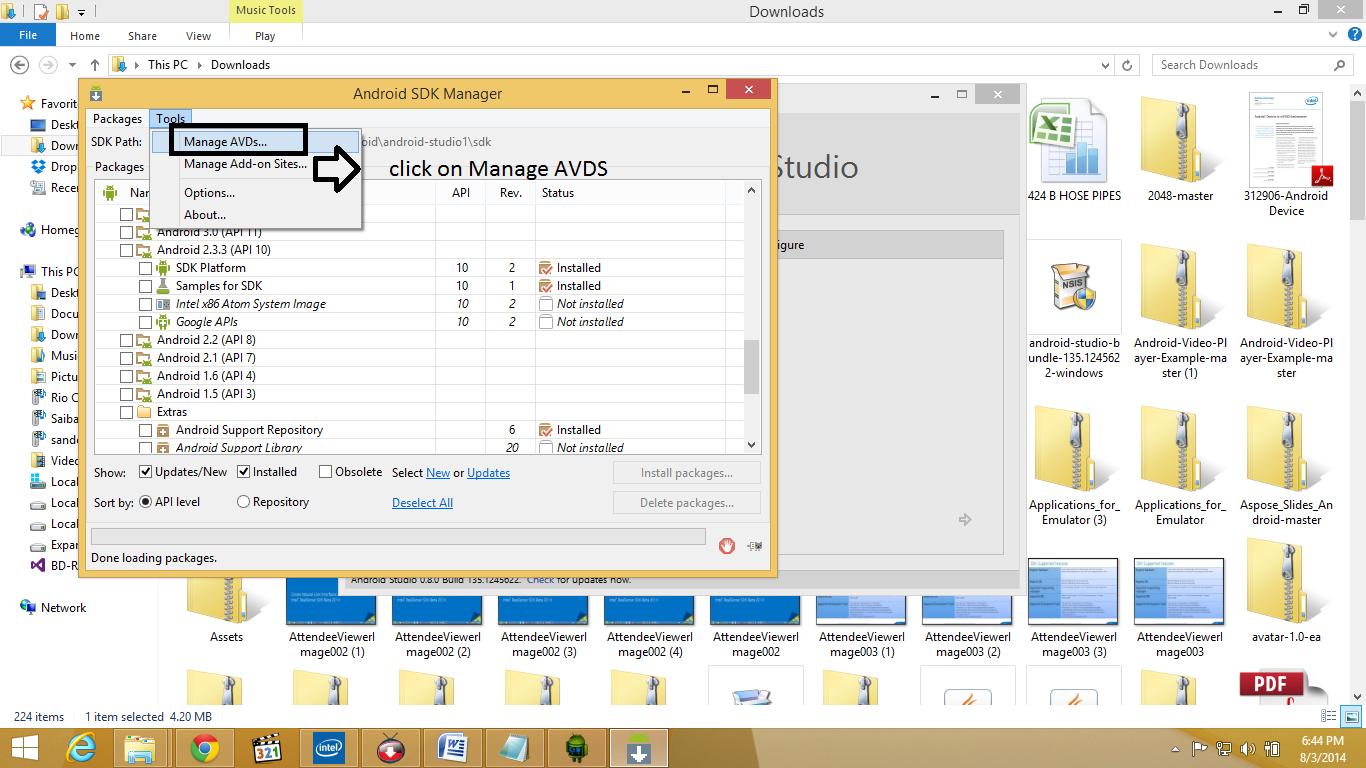The height and width of the screenshot is (768, 1366).
Task: Click the Explorer window vertical scrollbar thumb
Action: coord(1357,160)
